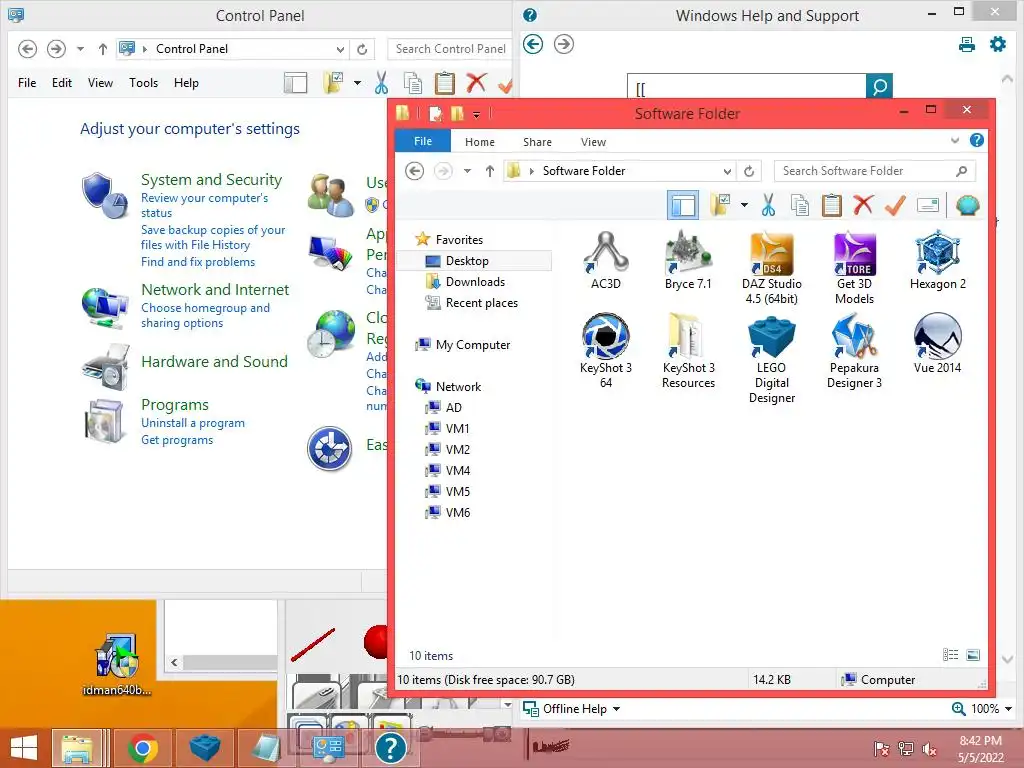The image size is (1024, 768).
Task: Switch to details view in Software Folder
Action: (x=950, y=654)
